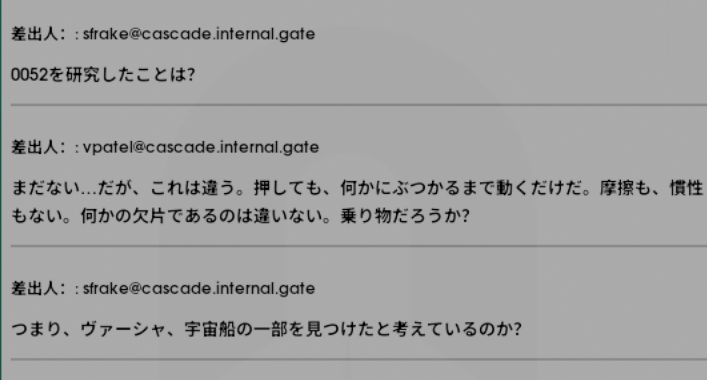This screenshot has height=380, width=707.
Task: Click the divider line below vpatel's reply
Action: tap(359, 246)
